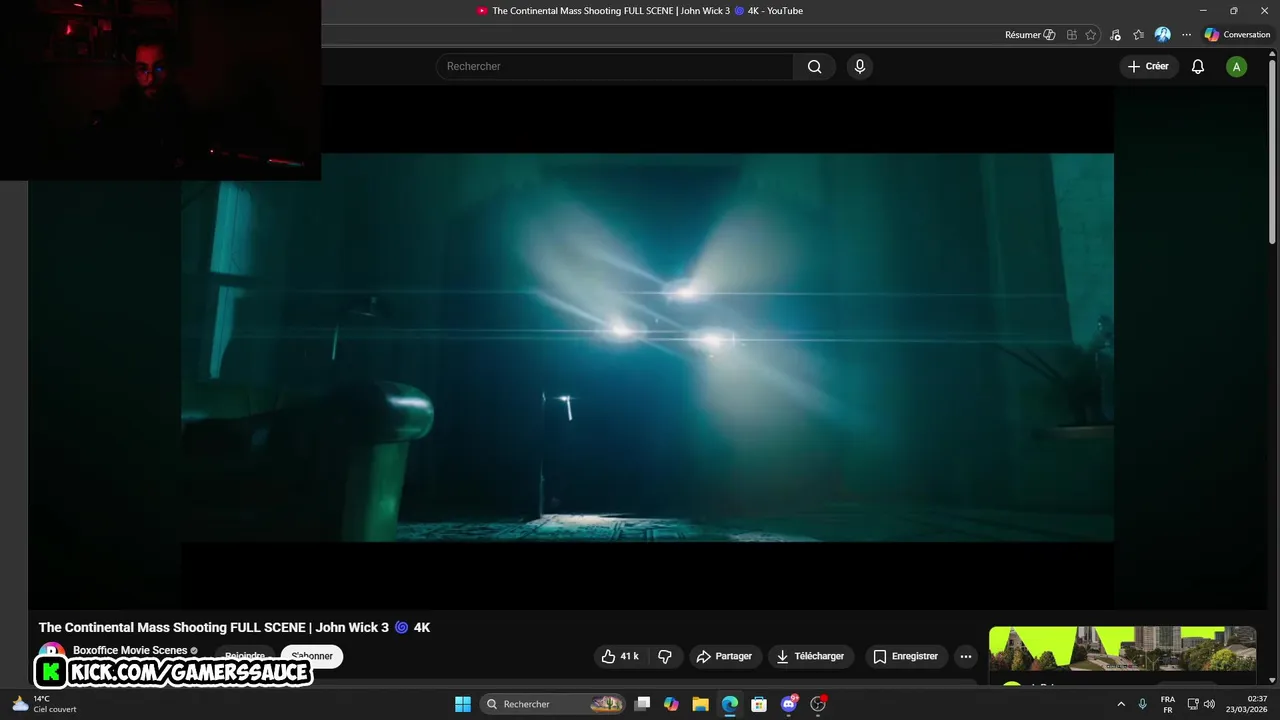Open network and volume quick settings
The width and height of the screenshot is (1280, 720).
tap(1201, 704)
